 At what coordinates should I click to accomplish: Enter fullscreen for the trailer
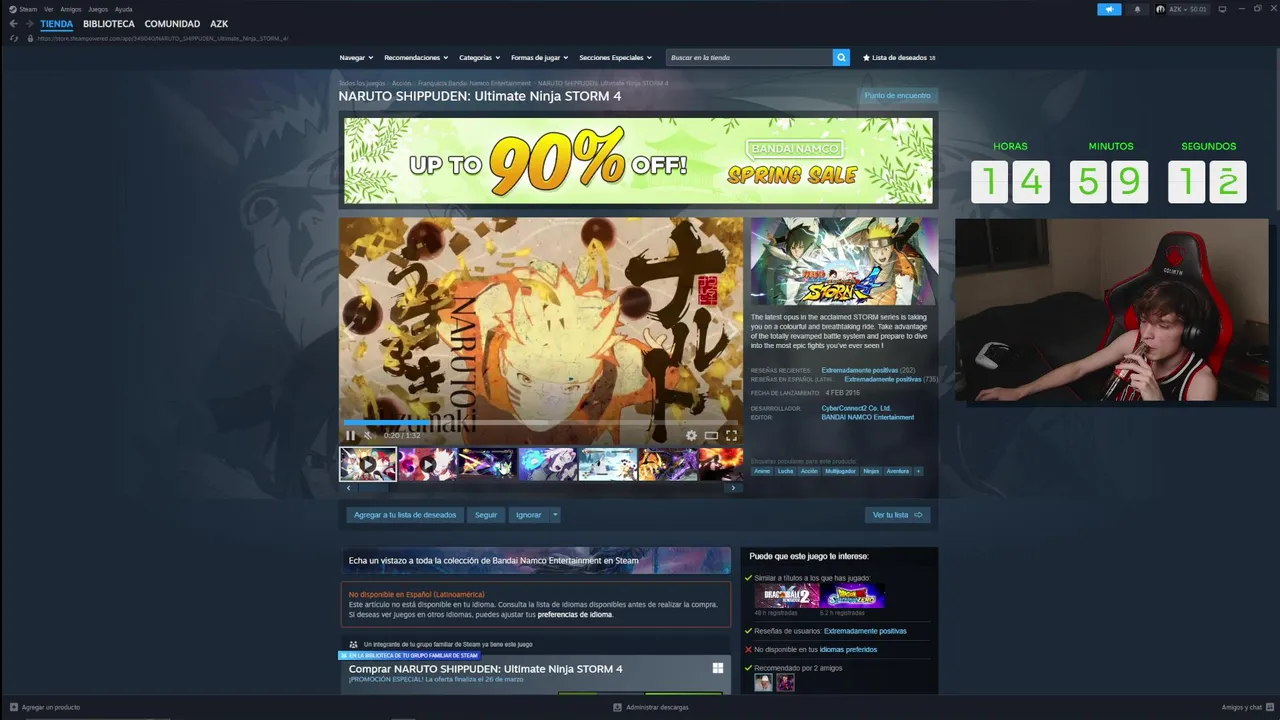(731, 435)
